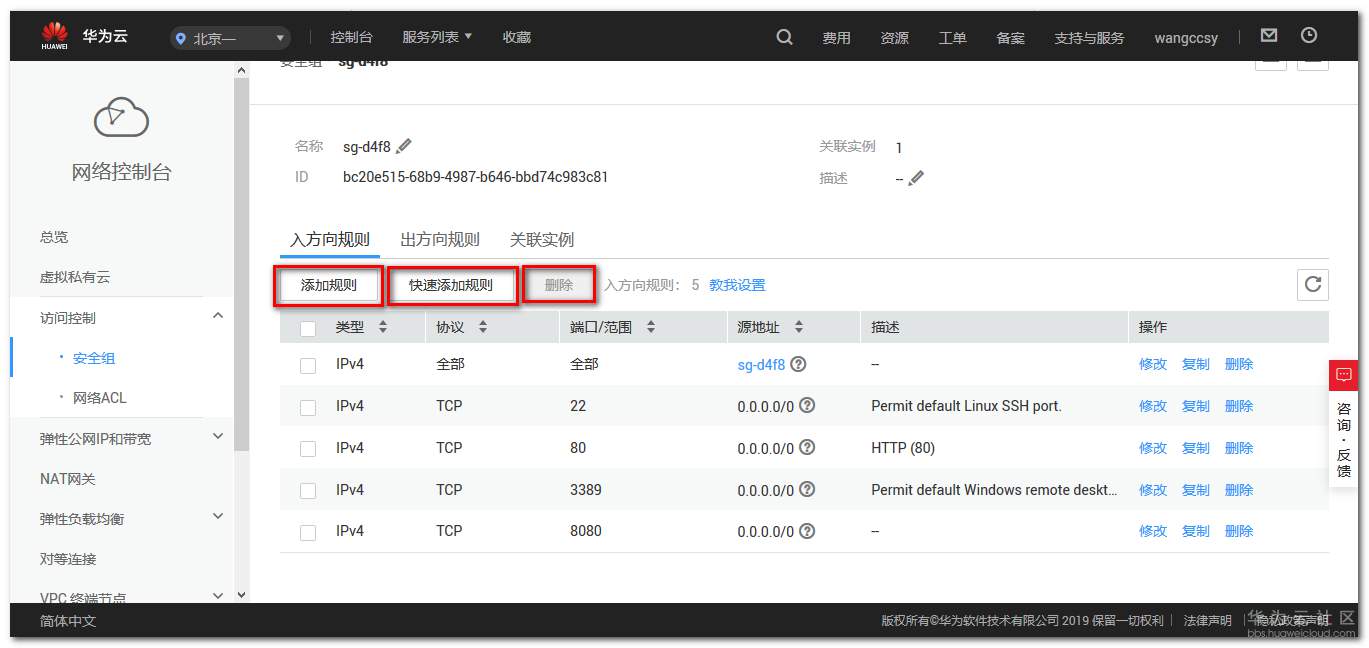Switch to 入方向规则 tab
Image resolution: width=1369 pixels, height=648 pixels.
330,240
